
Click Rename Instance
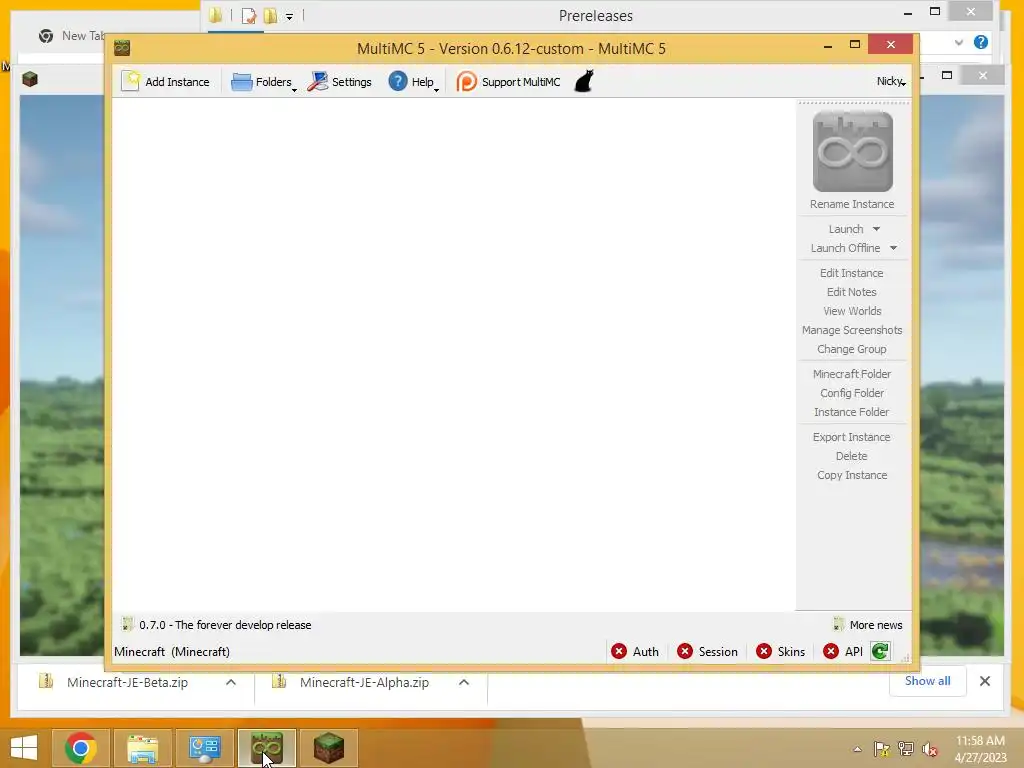tap(852, 204)
